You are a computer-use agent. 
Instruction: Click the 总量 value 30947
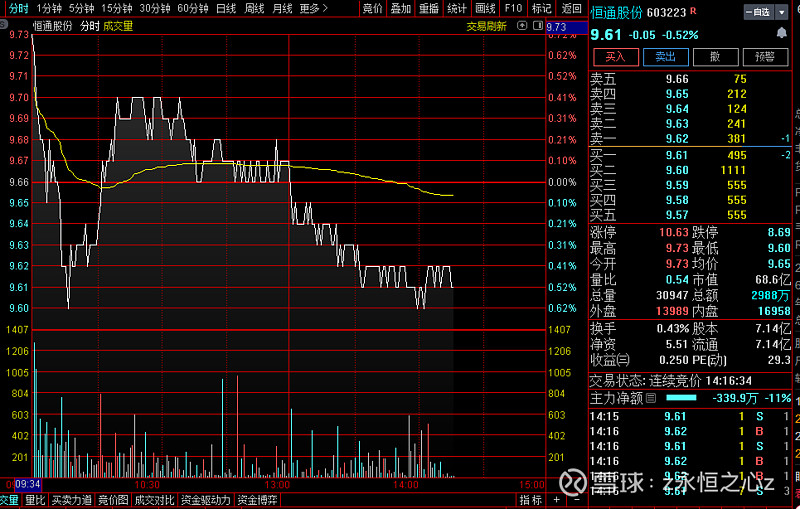point(672,295)
